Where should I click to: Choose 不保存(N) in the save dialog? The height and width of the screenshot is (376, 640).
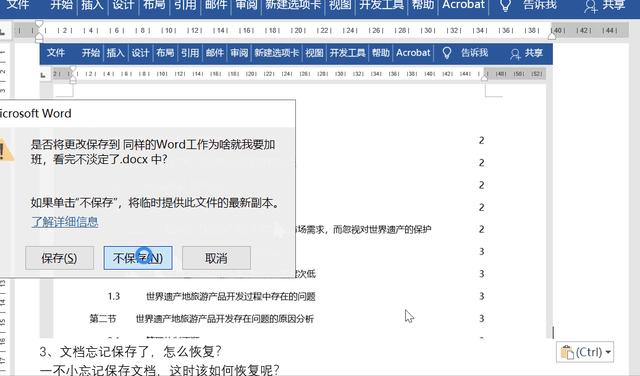pyautogui.click(x=138, y=258)
